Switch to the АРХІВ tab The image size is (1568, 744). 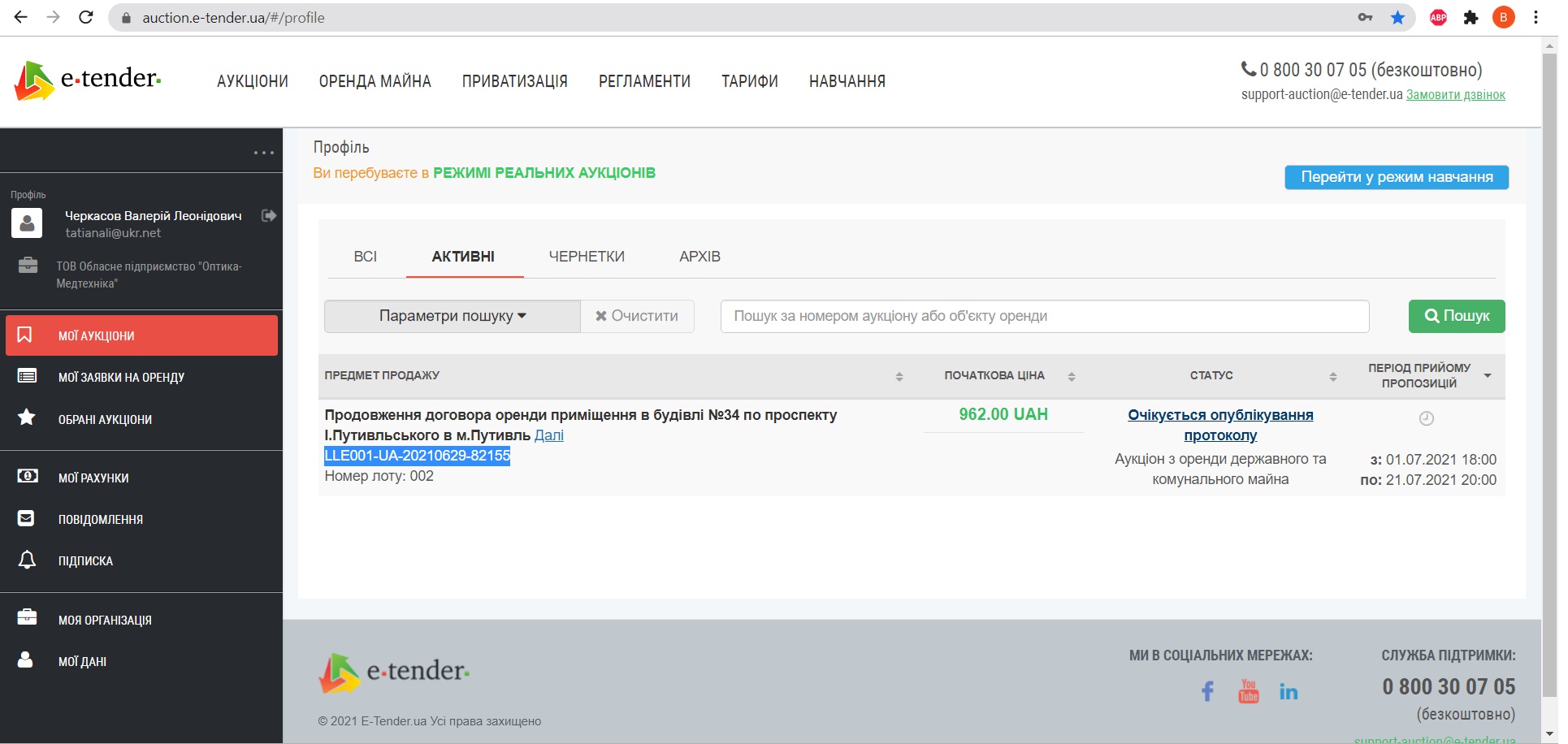[x=700, y=257]
